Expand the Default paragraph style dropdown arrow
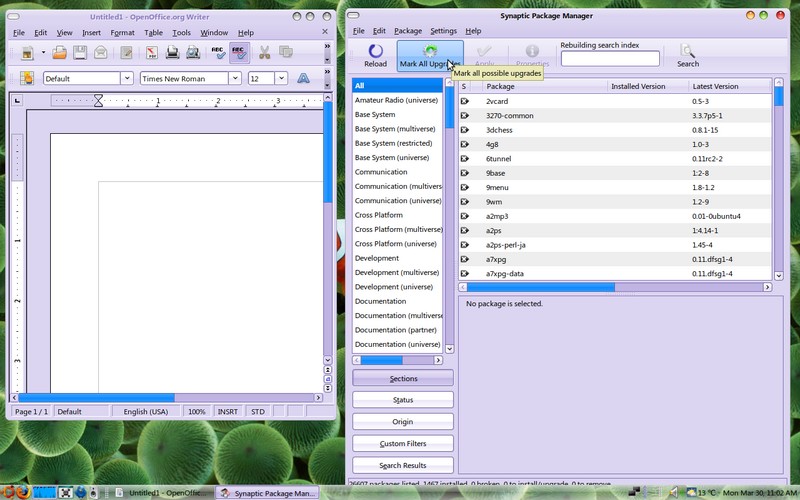The height and width of the screenshot is (500, 800). tap(127, 78)
